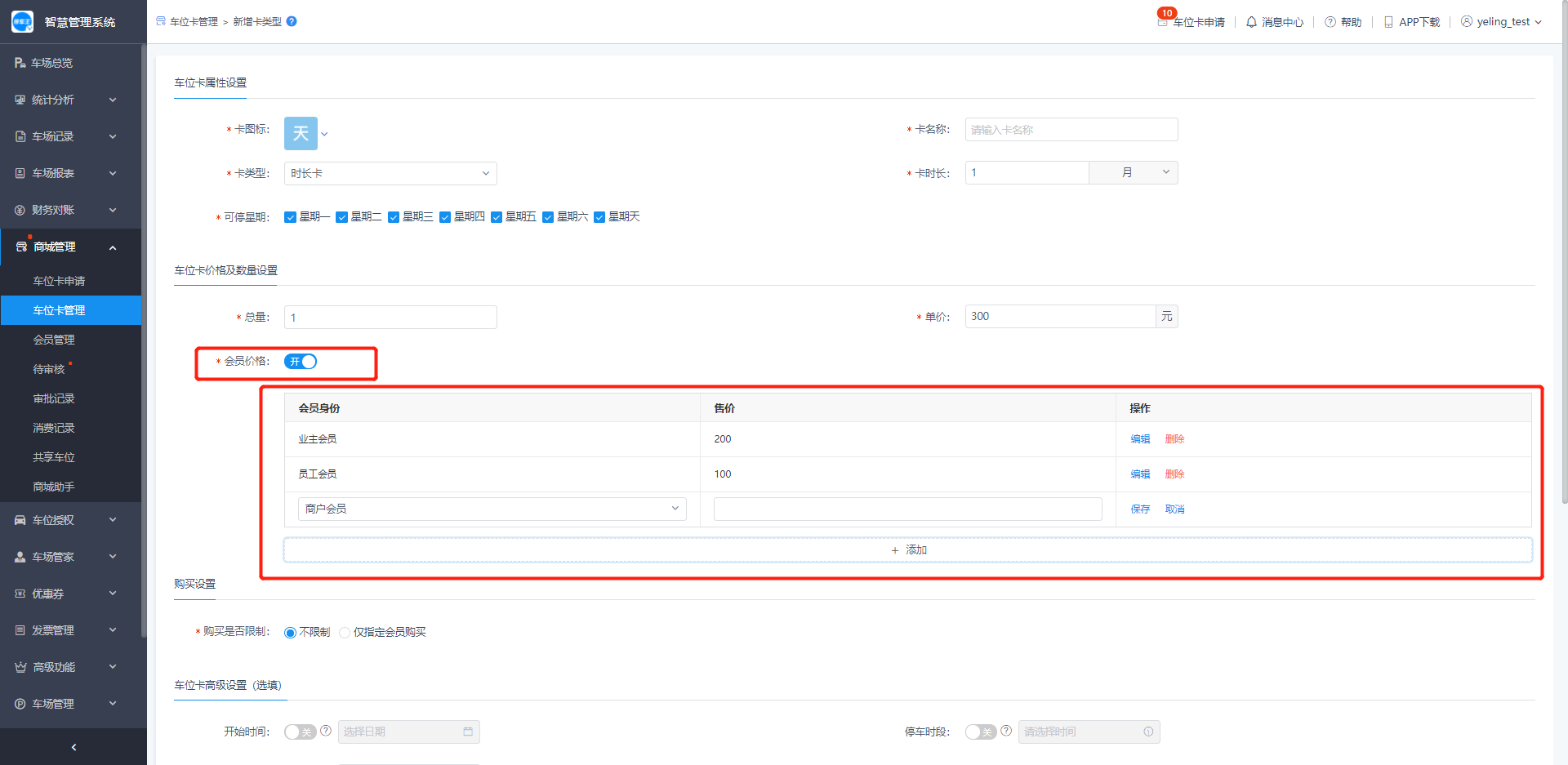Open the 卡时长 unit dropdown 月
1568x765 pixels.
pos(1134,172)
